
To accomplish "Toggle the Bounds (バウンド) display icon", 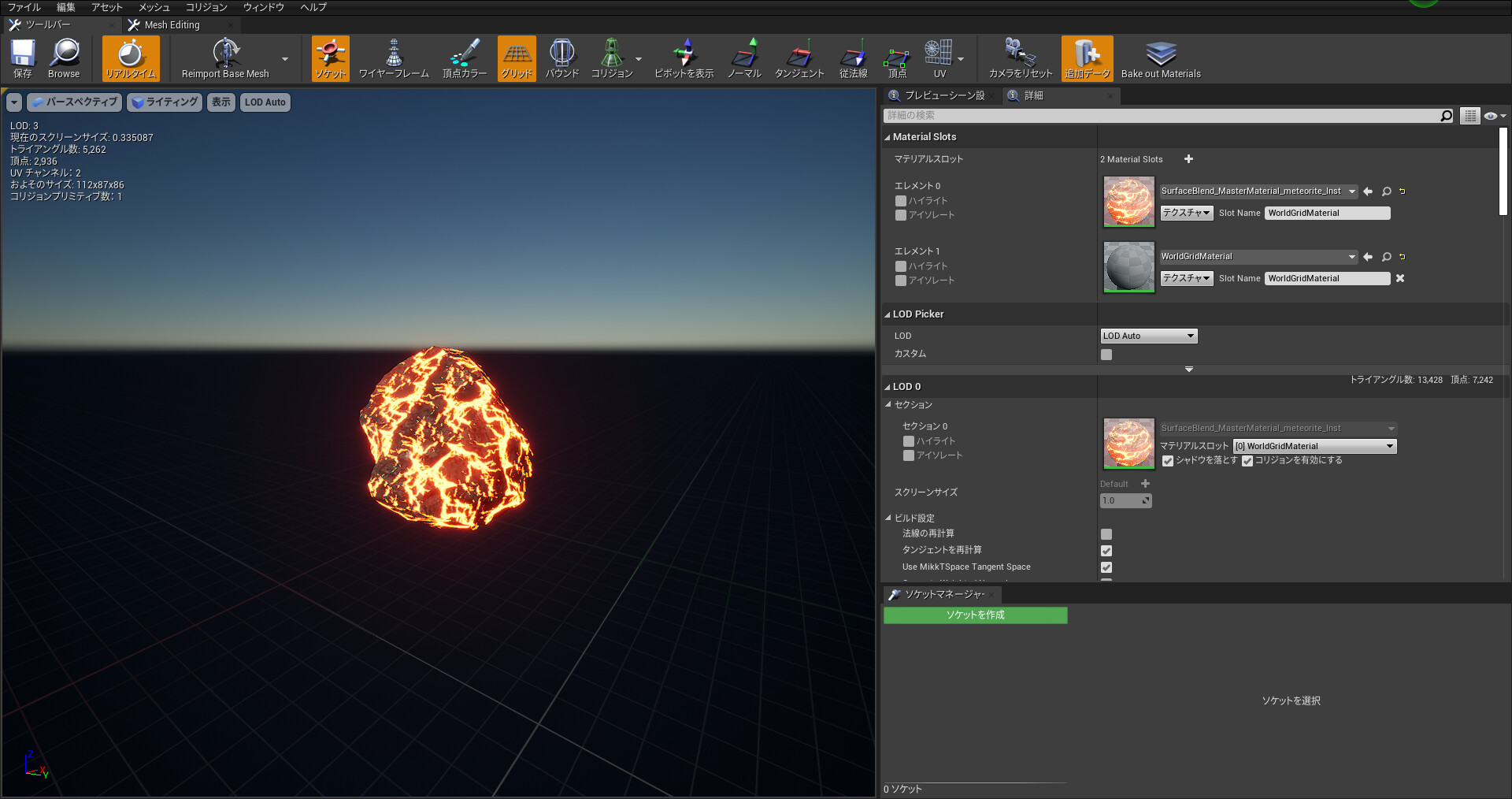I will coord(562,58).
